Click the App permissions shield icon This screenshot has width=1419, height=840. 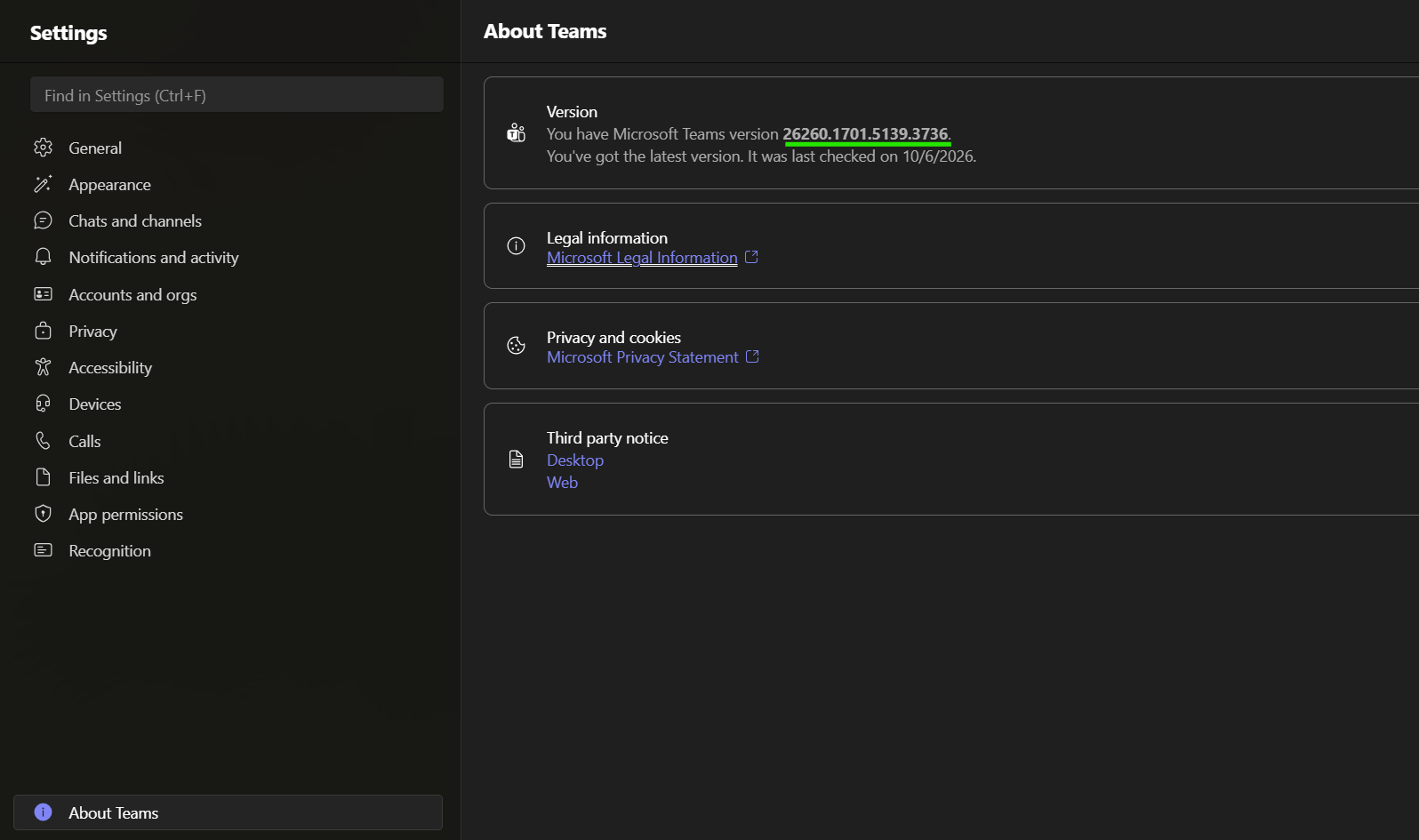point(43,514)
